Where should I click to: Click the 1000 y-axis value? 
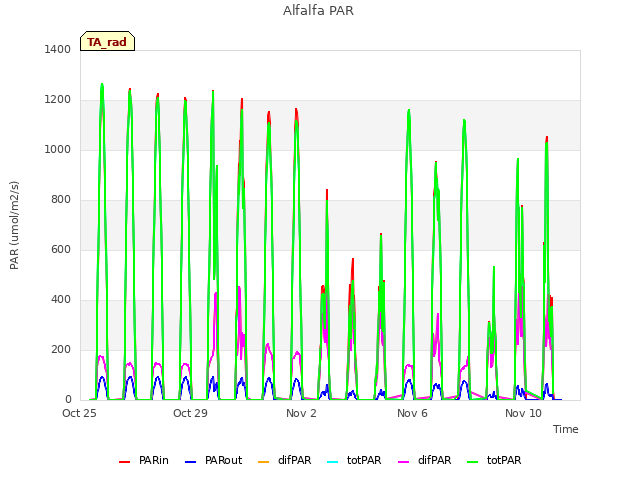[x=58, y=149]
